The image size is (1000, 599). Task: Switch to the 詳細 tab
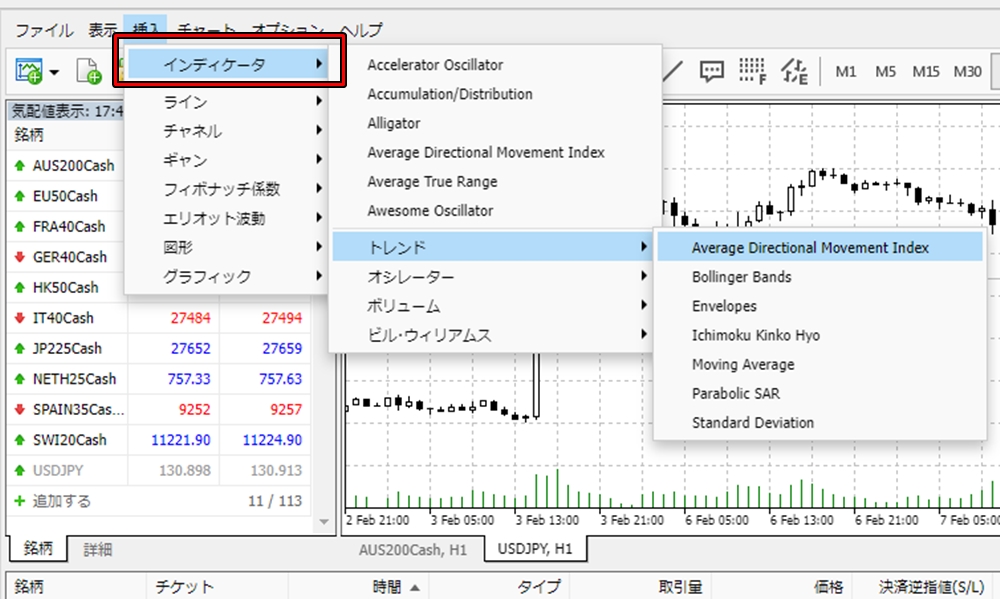[98, 549]
